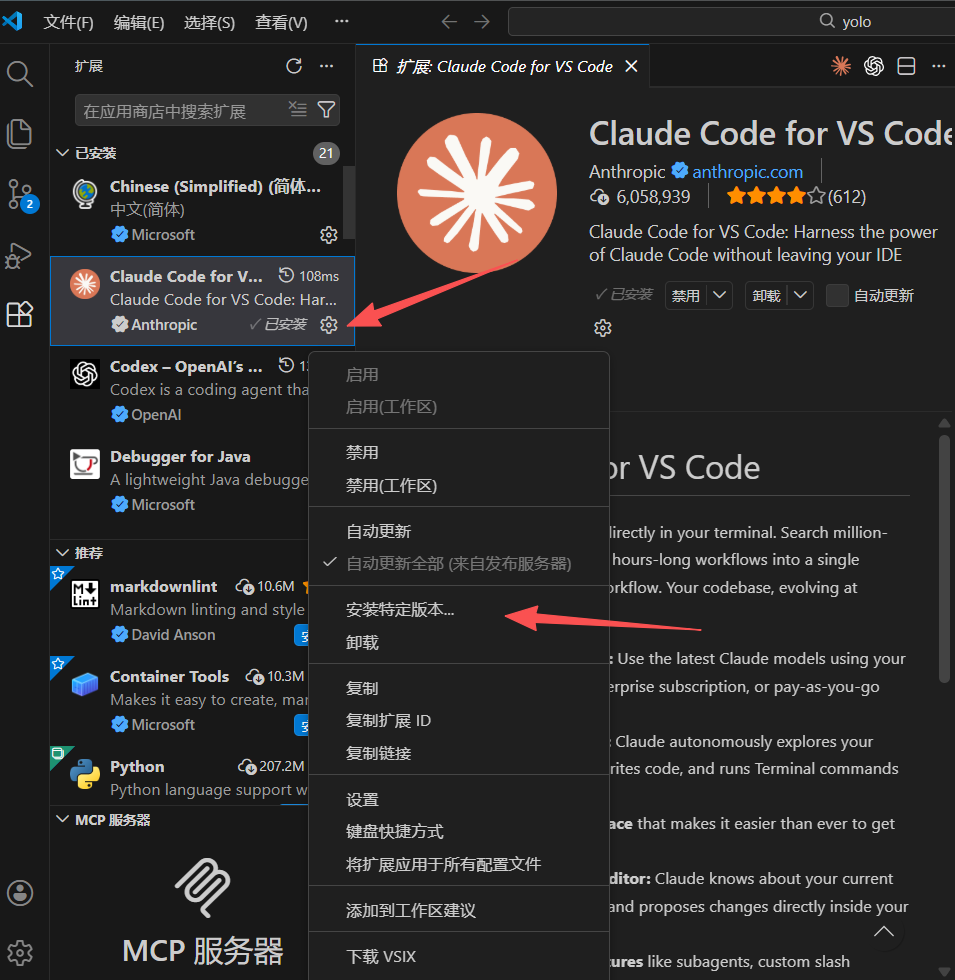Open the 文件(F) menu

(x=68, y=22)
